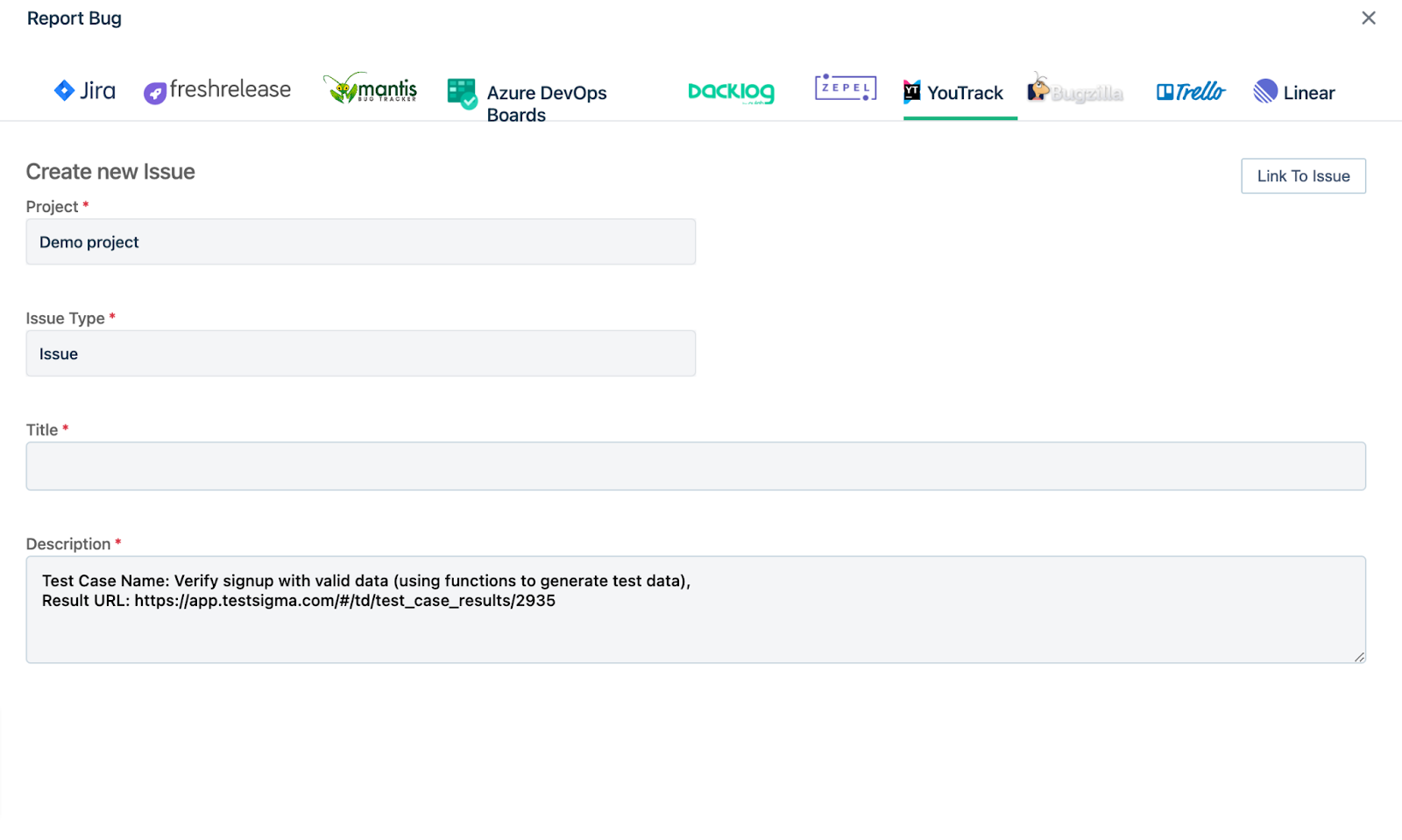Open the Zepel integration tab
Screen dimensions: 1402x840
846,88
